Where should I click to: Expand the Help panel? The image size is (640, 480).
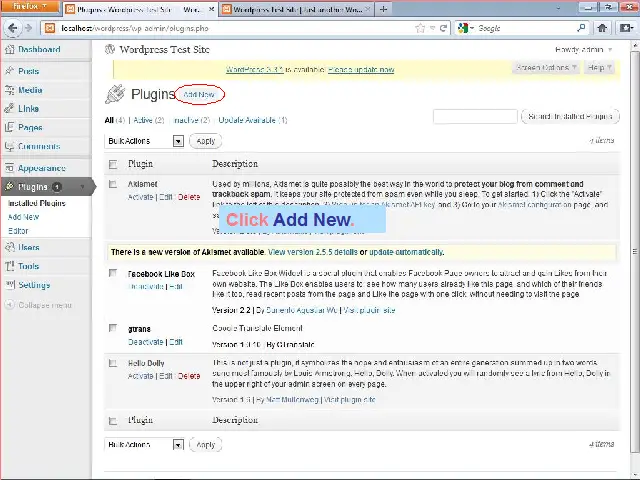click(599, 67)
